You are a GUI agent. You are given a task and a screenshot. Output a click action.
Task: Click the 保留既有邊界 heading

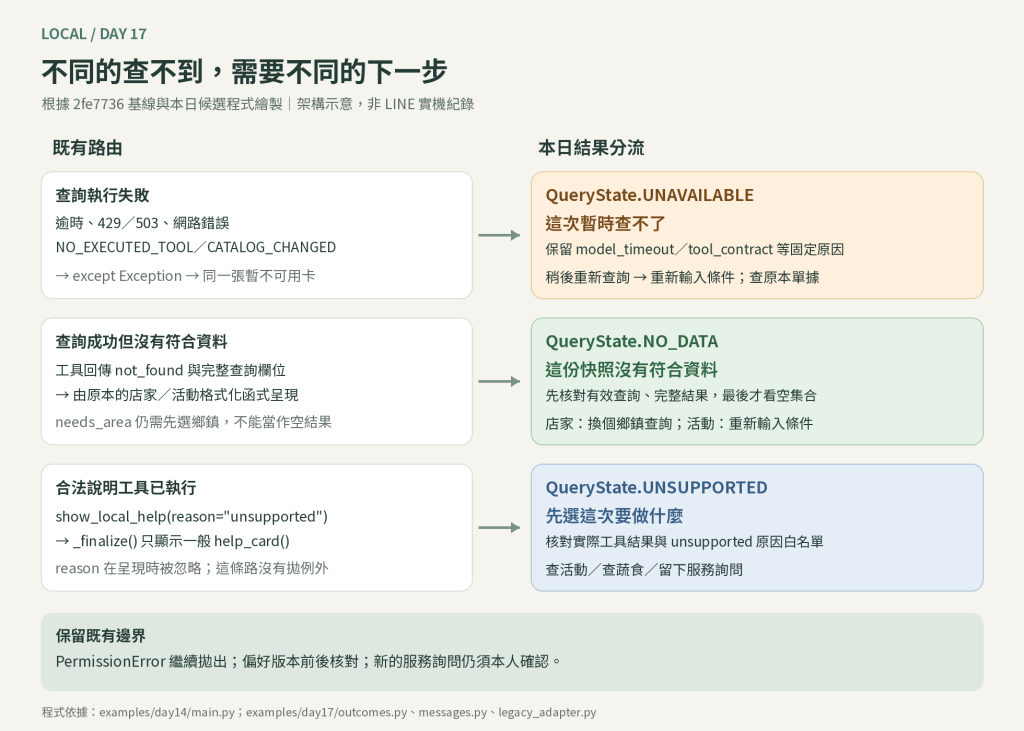101,636
